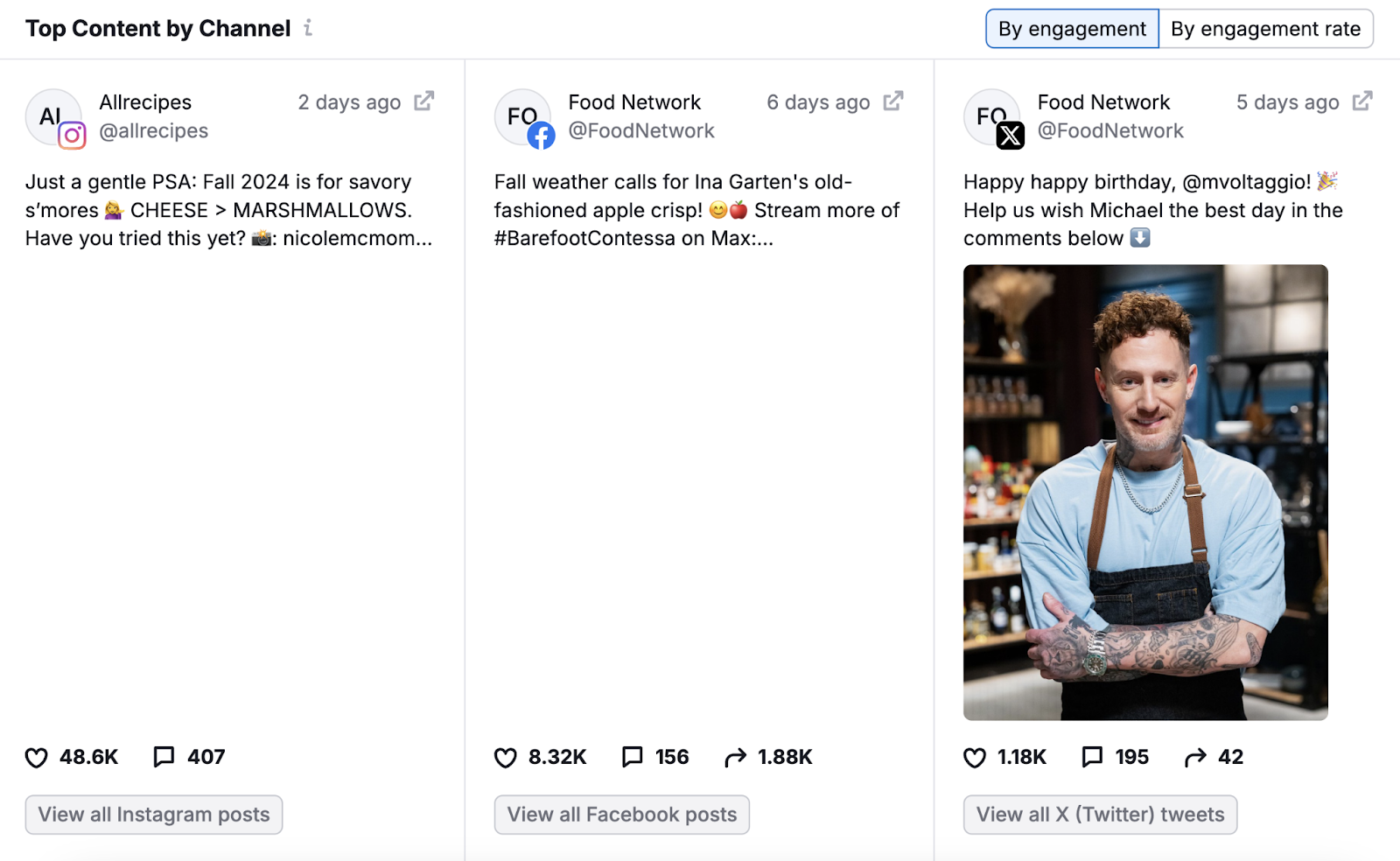This screenshot has height=861, width=1400.
Task: Click the share icon on the Facebook post
Action: pyautogui.click(x=733, y=757)
